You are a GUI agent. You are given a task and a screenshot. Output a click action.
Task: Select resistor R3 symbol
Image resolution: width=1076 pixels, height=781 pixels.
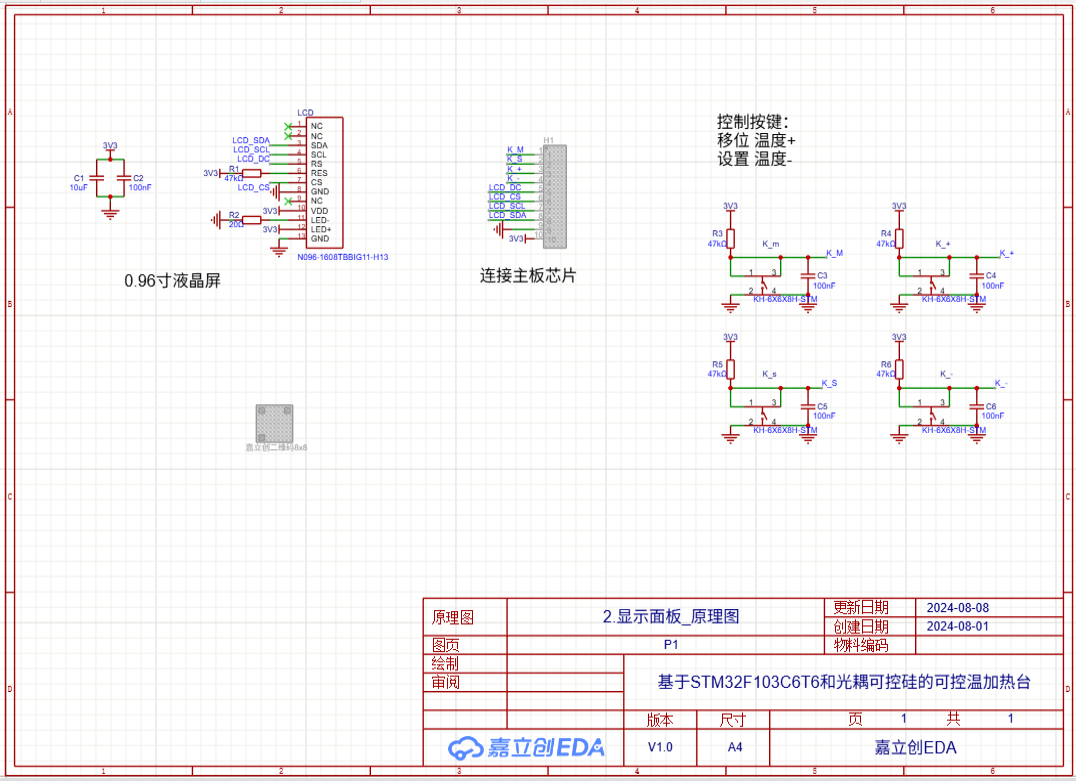730,238
